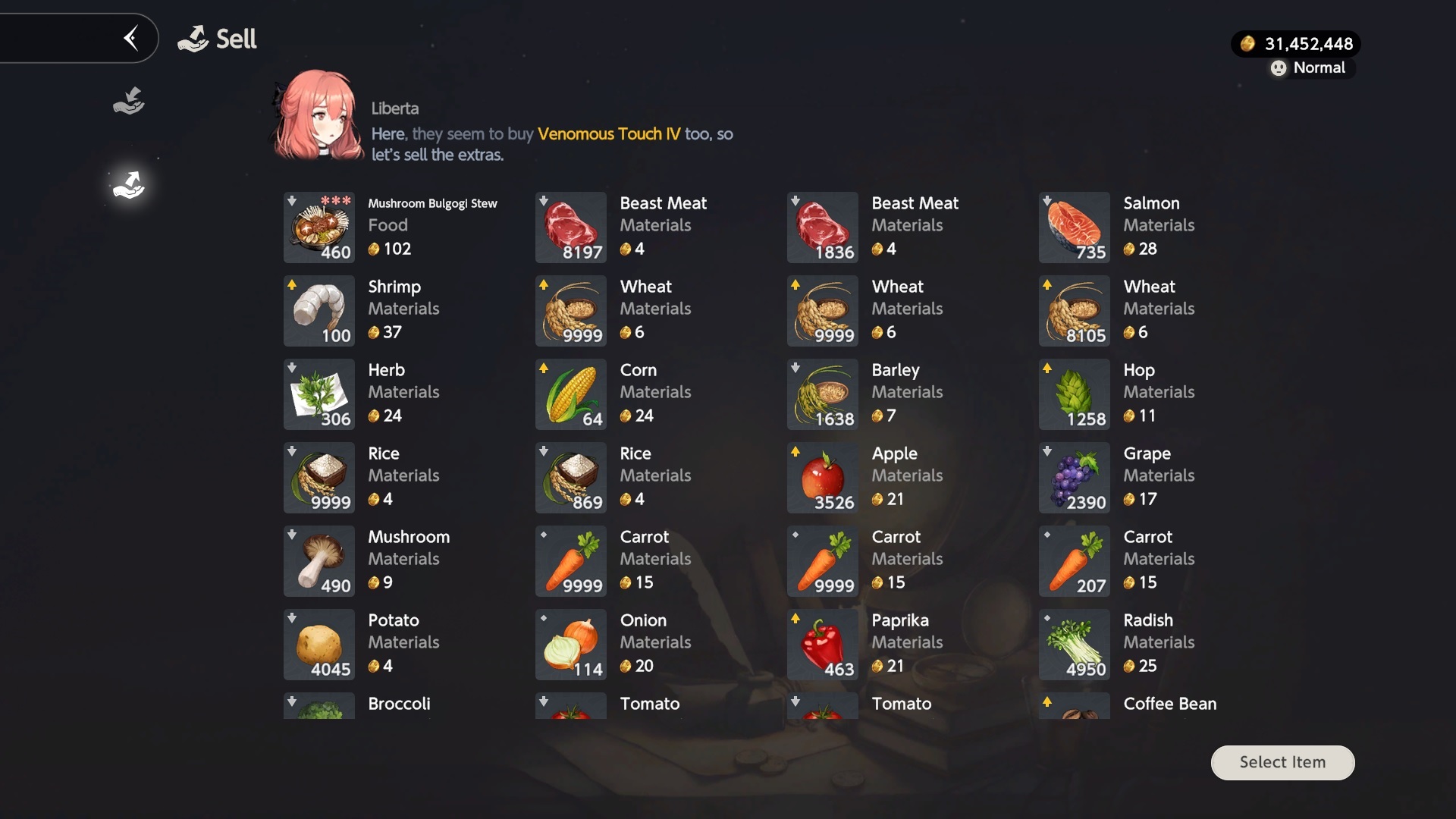
Task: Click the gold balance 31,452,448 display
Action: (x=1296, y=44)
